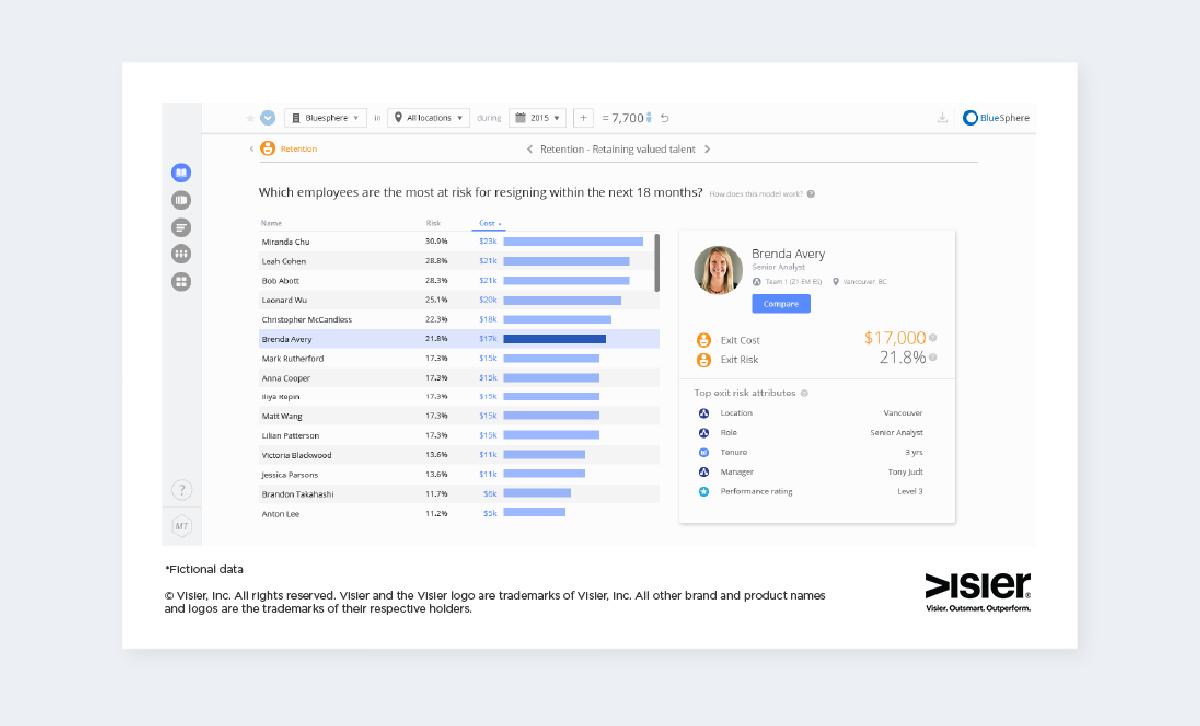
Task: Select employee Lilian Patterson
Action: coord(290,436)
